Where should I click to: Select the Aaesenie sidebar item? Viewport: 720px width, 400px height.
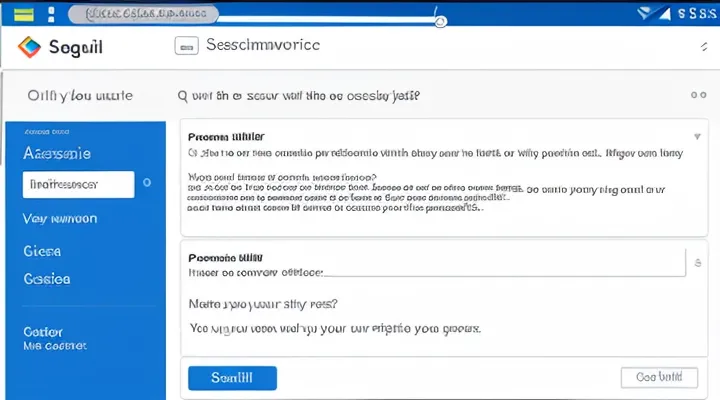coord(57,154)
